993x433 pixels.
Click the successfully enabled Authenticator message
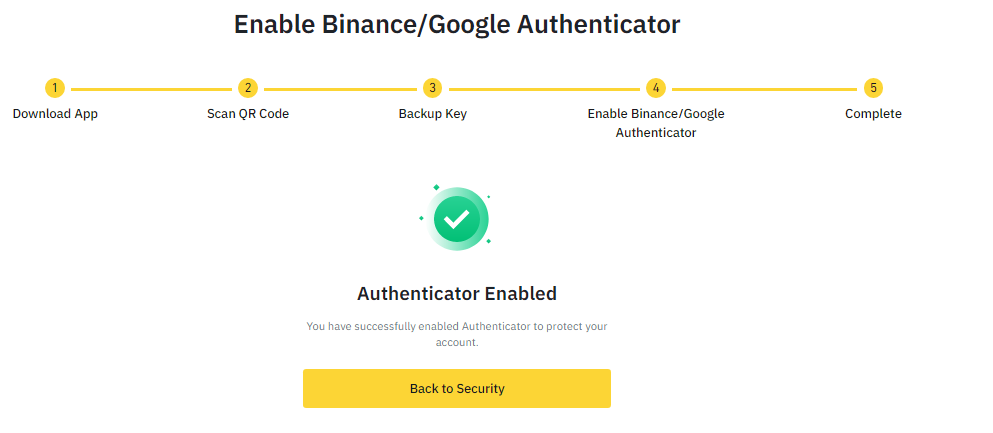pos(457,334)
